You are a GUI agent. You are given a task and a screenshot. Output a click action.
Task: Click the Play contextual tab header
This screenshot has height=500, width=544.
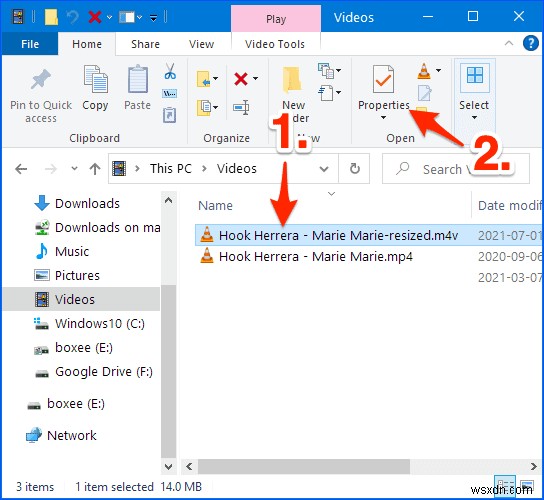click(x=276, y=19)
